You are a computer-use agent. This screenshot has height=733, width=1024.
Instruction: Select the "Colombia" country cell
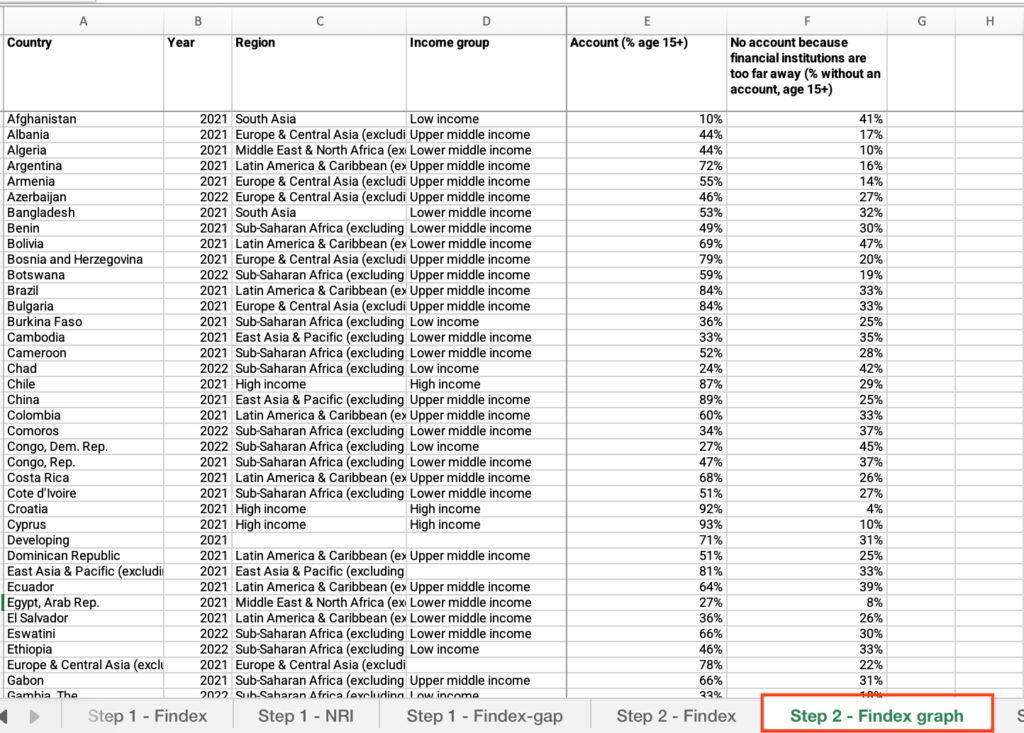(84, 415)
